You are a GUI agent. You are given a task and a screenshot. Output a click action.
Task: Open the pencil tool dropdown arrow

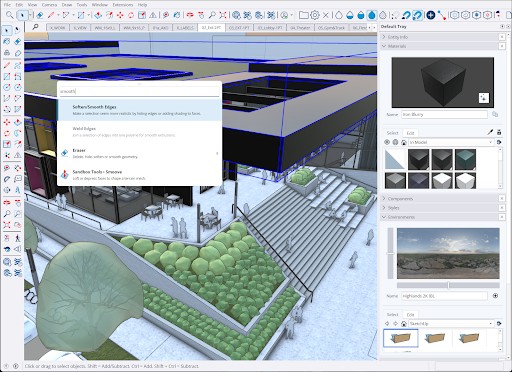tap(58, 15)
